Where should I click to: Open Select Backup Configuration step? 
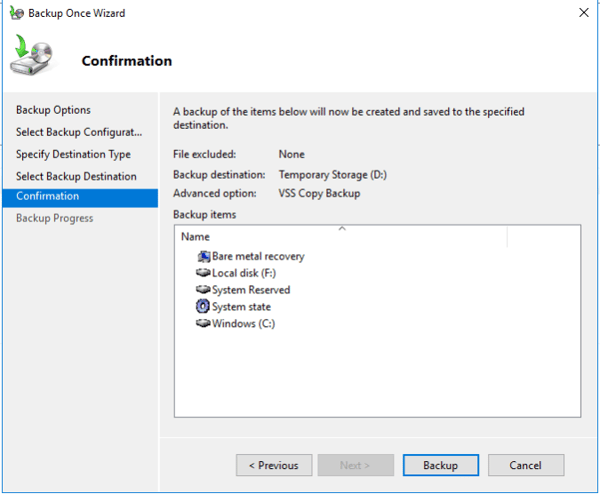(x=79, y=132)
